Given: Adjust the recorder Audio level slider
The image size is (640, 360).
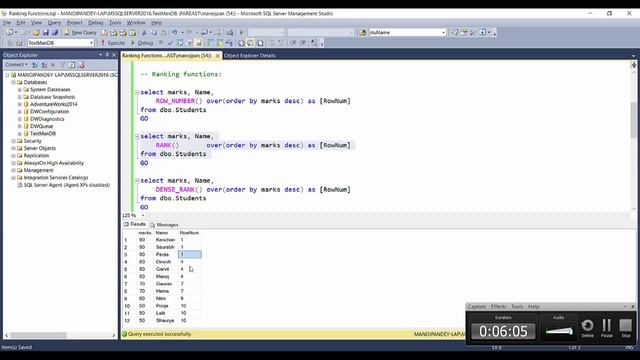Looking at the screenshot, I should click(x=559, y=331).
